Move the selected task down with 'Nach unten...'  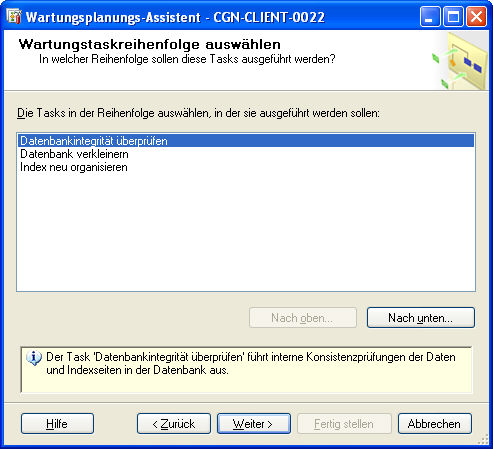[x=421, y=318]
